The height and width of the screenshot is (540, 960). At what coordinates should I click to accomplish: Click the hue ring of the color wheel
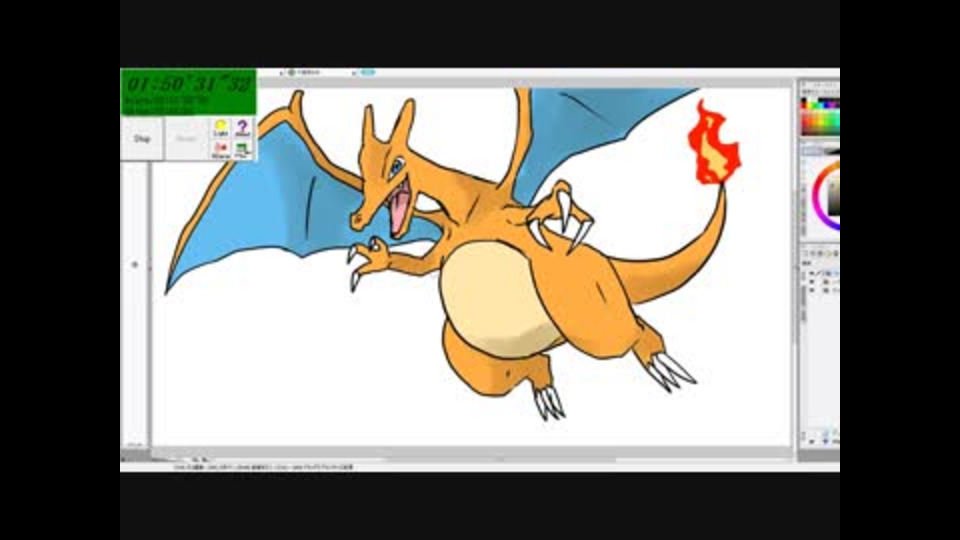pyautogui.click(x=819, y=195)
